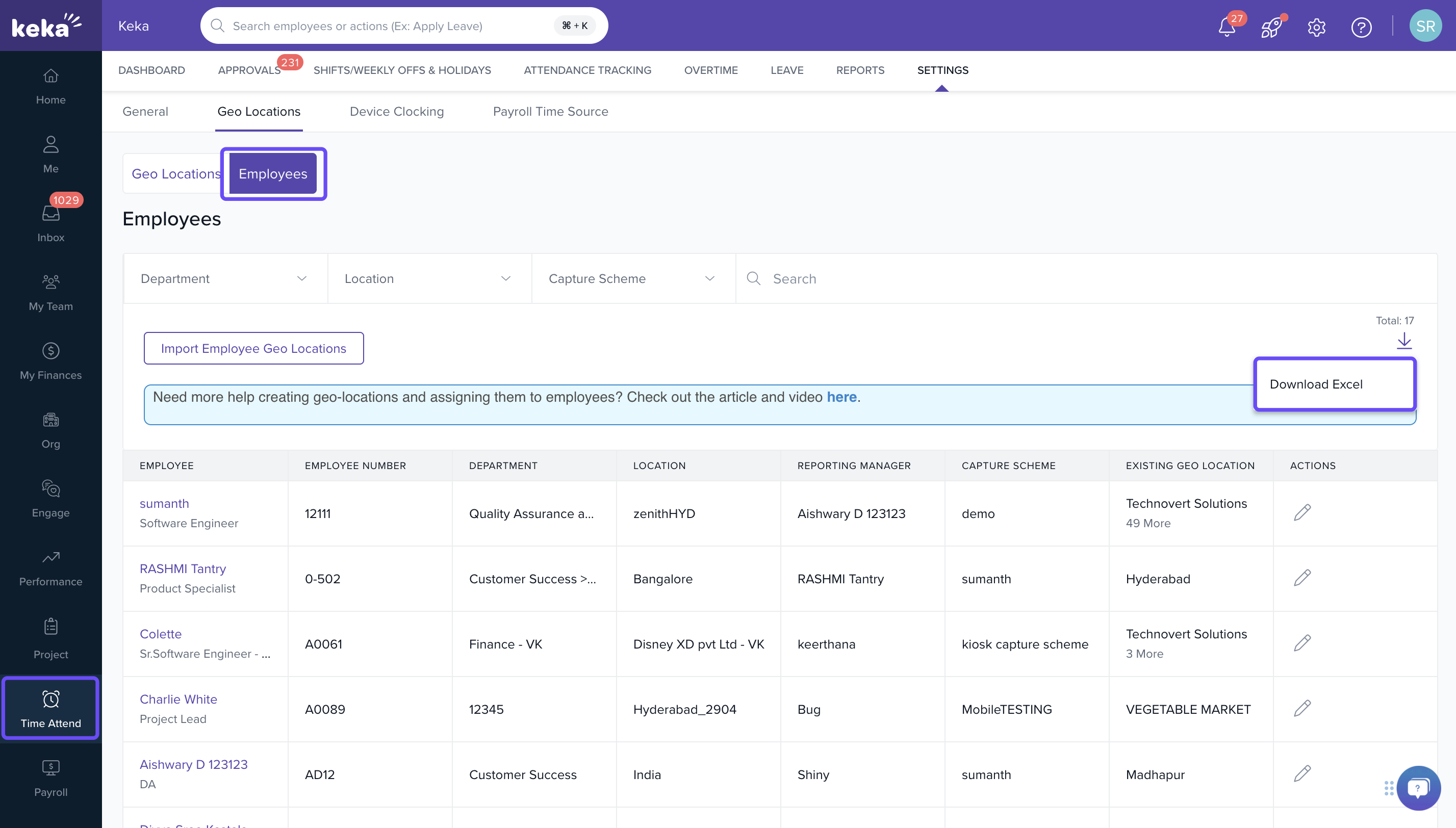This screenshot has width=1456, height=828.
Task: Choose Download Excel option
Action: [1316, 384]
